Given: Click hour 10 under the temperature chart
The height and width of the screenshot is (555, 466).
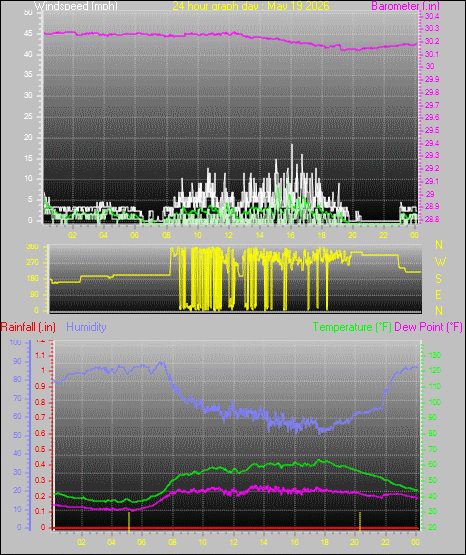Looking at the screenshot, I should 202,542.
